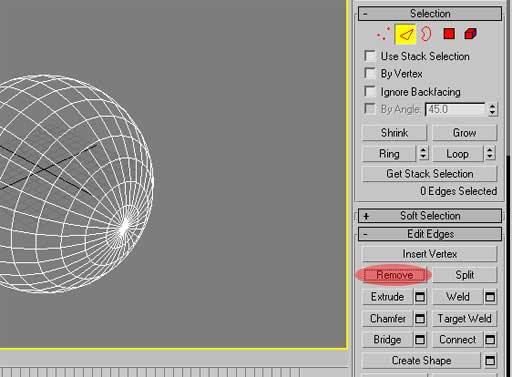Select the Border sub-object level icon

pyautogui.click(x=426, y=34)
